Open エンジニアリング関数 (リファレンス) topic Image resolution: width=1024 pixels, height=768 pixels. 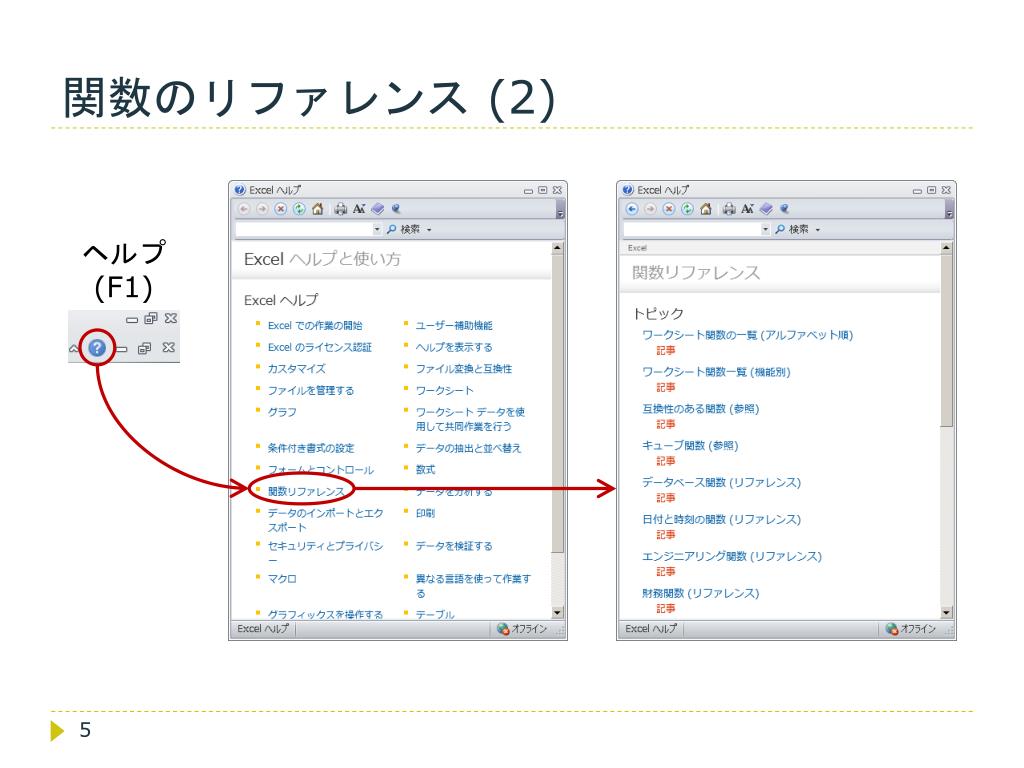731,556
